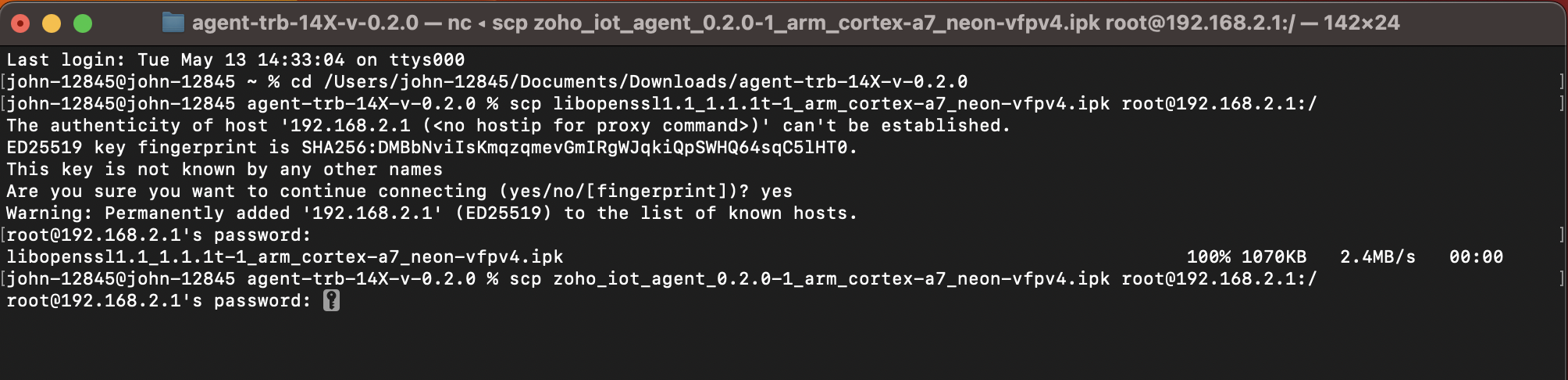The width and height of the screenshot is (1568, 380).
Task: Click the window title text agent-trb-14X-v-0.2.0
Action: pos(305,23)
